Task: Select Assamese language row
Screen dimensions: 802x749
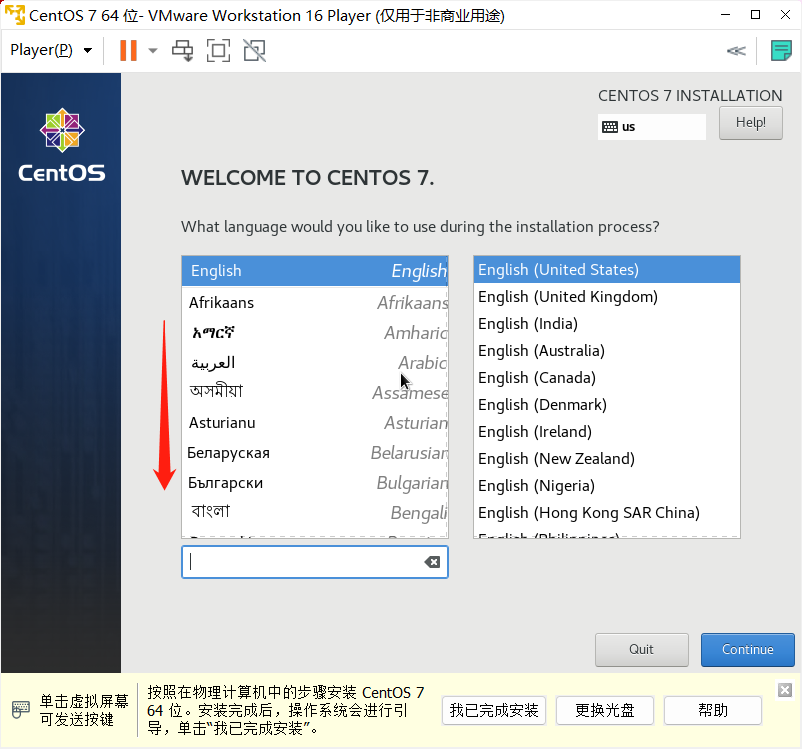Action: click(315, 392)
